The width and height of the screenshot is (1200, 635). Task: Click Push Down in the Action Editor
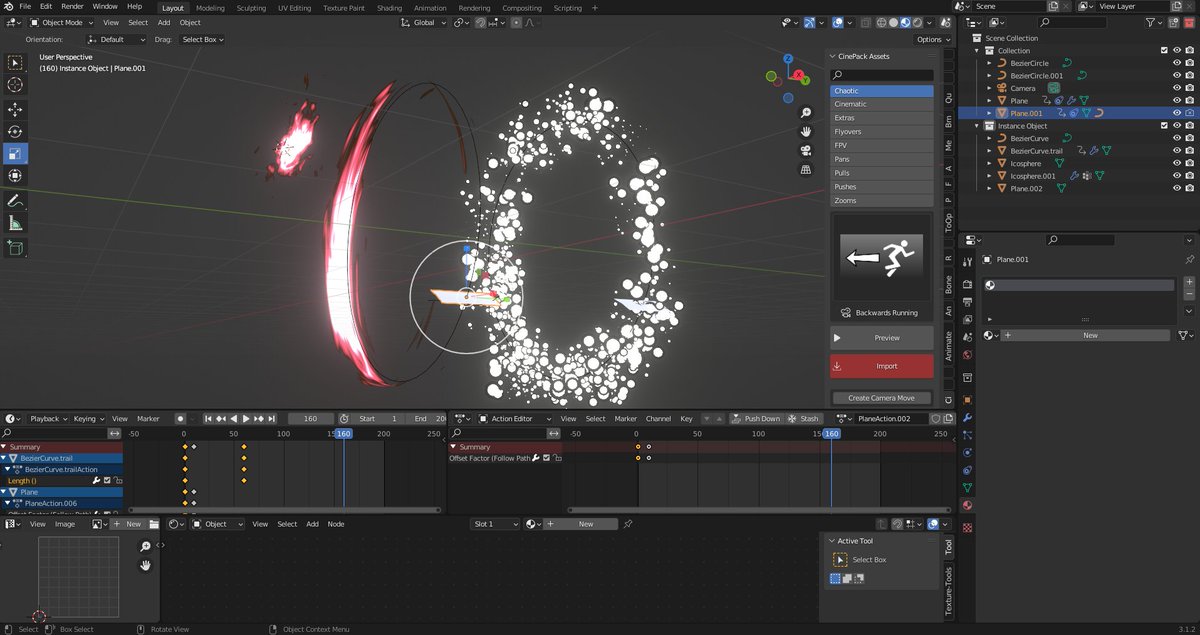755,418
